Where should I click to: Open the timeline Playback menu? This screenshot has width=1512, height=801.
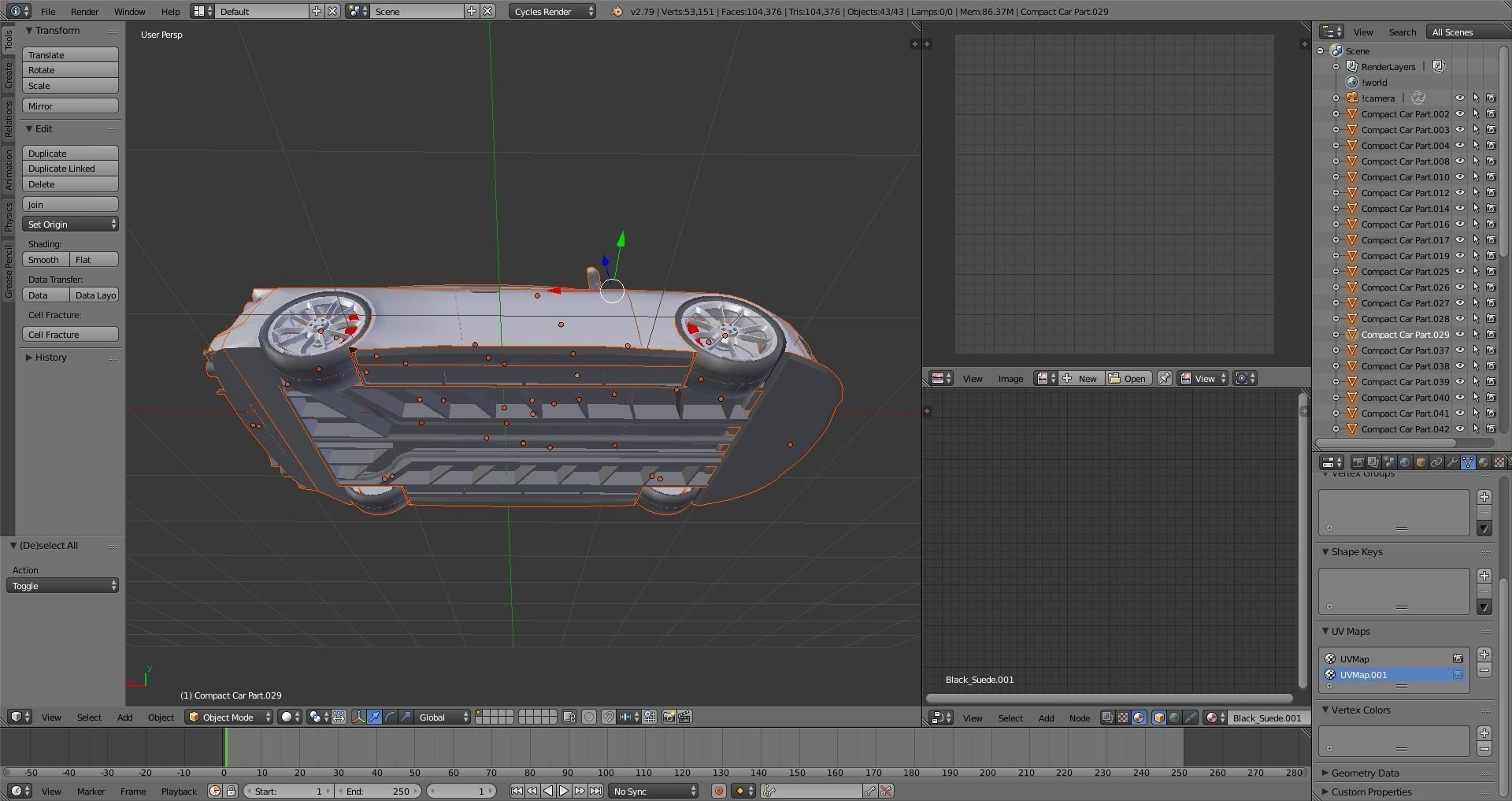pos(179,791)
